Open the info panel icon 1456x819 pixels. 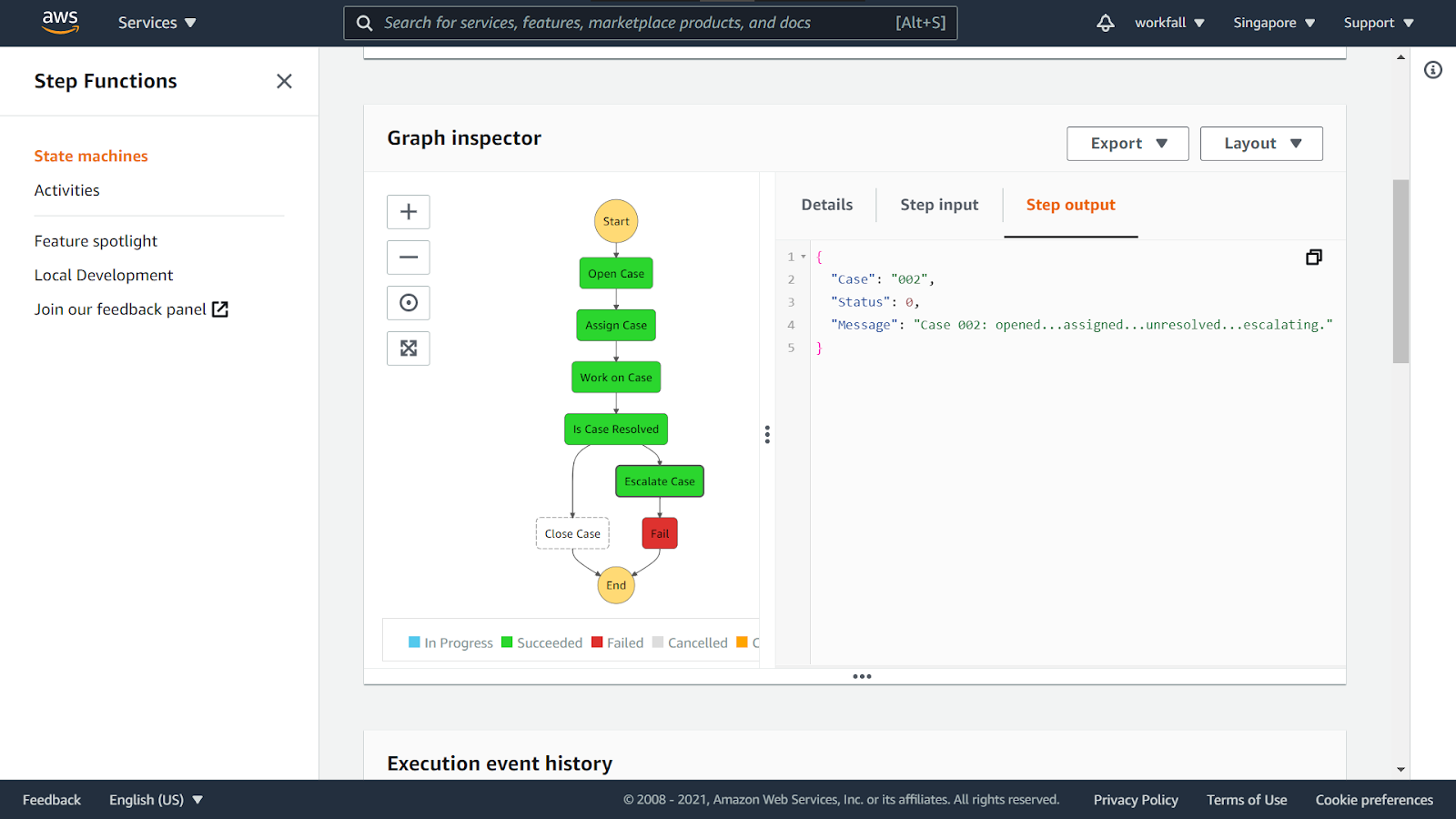1433,70
